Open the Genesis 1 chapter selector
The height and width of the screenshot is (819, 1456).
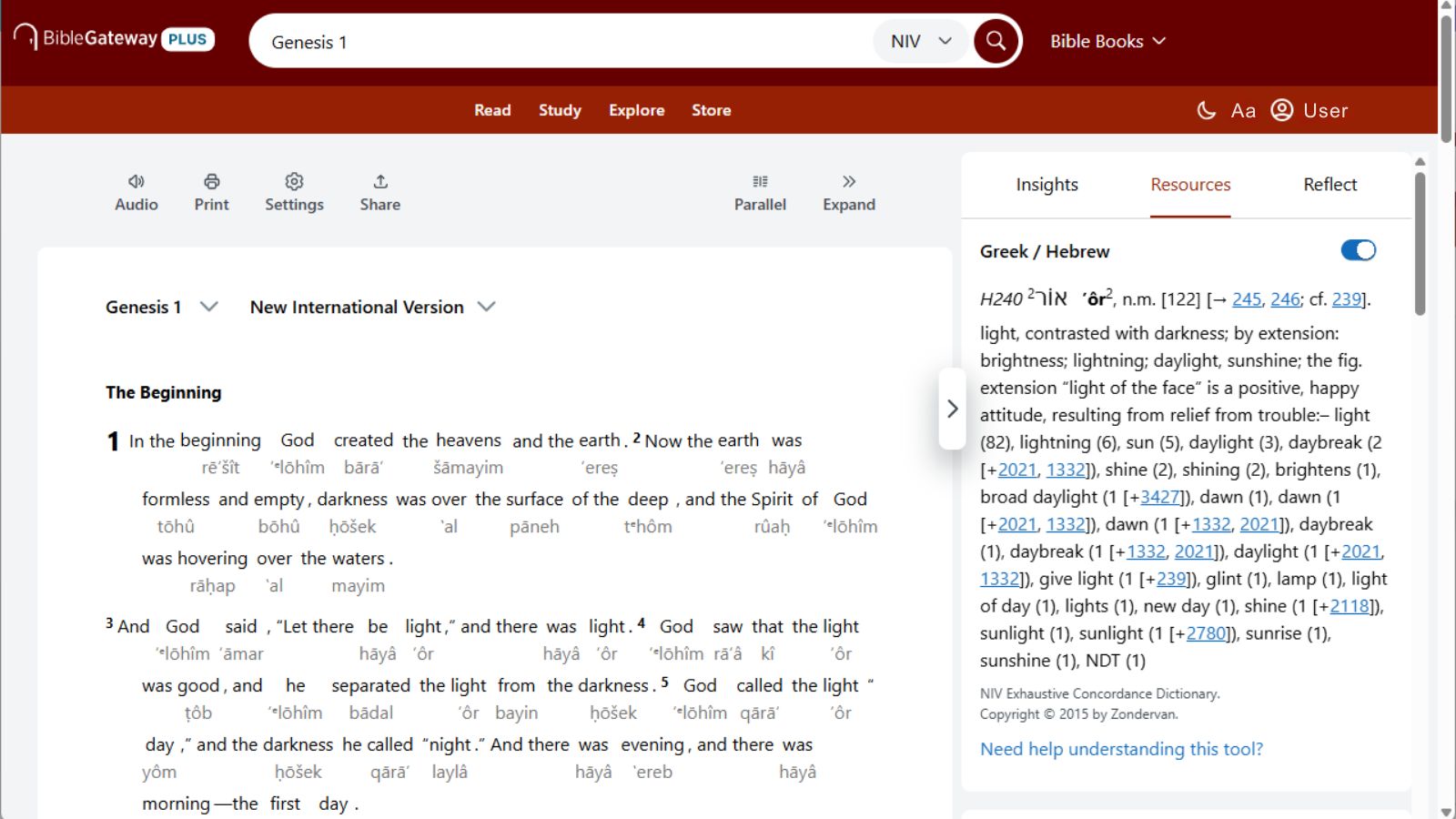(x=161, y=307)
